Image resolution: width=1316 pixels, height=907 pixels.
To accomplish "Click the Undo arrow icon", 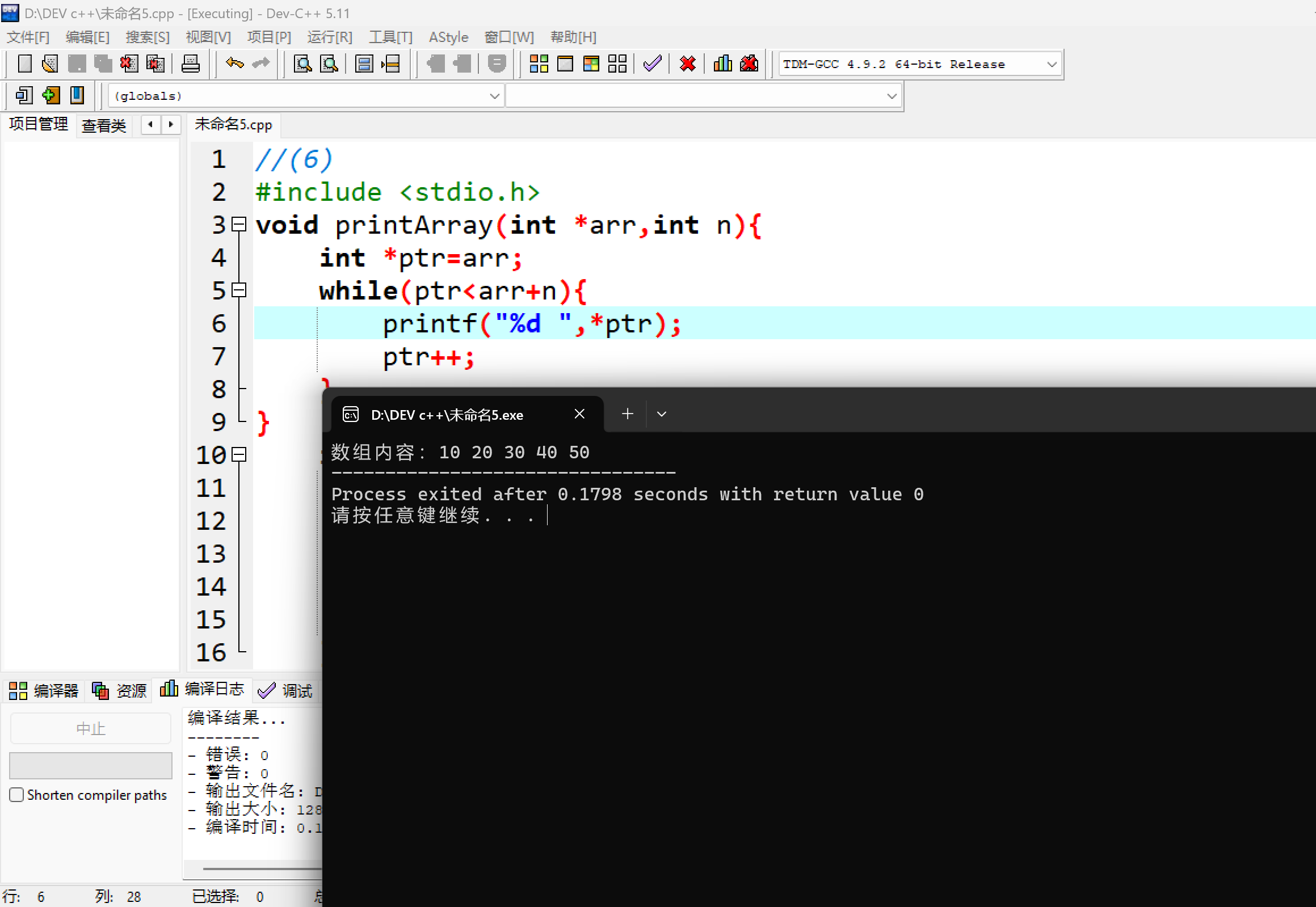I will [x=234, y=64].
